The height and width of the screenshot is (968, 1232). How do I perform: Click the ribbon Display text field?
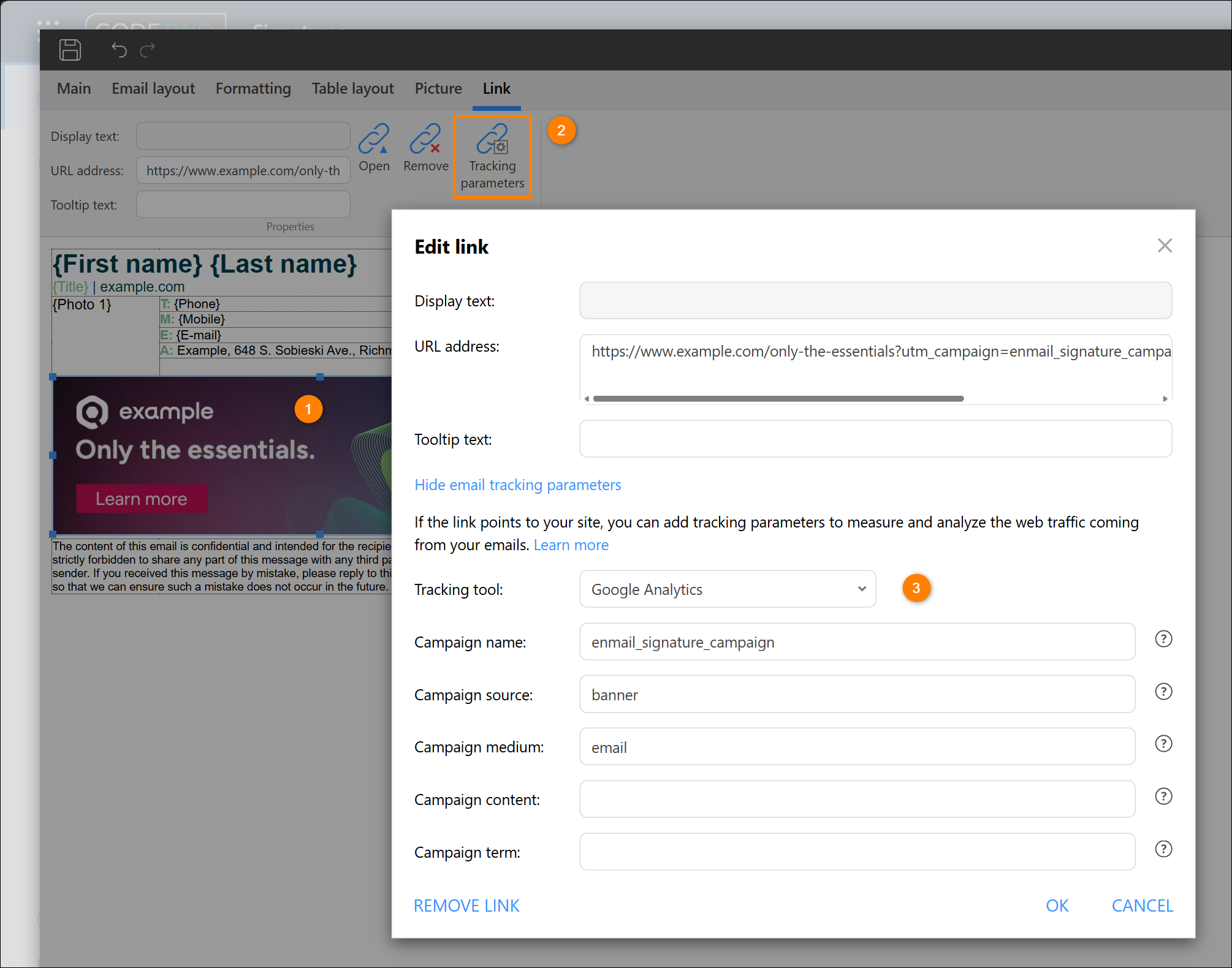point(243,136)
